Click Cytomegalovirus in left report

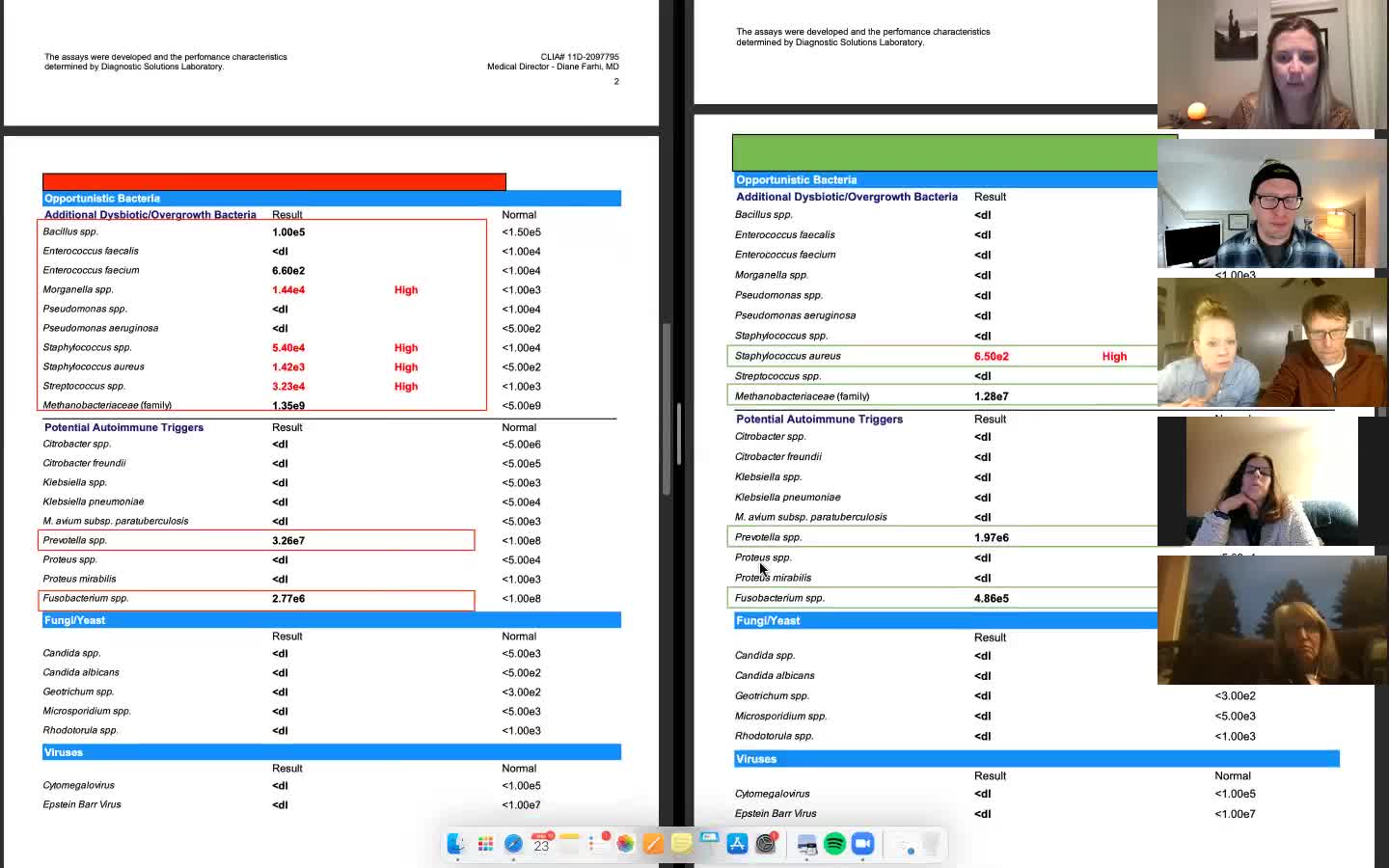pyautogui.click(x=78, y=785)
